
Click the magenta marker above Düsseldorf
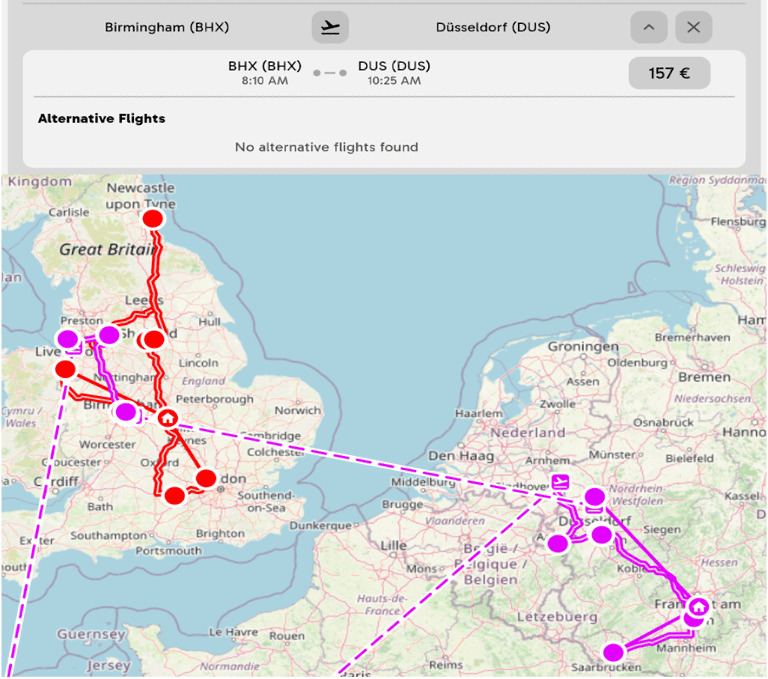tap(595, 497)
